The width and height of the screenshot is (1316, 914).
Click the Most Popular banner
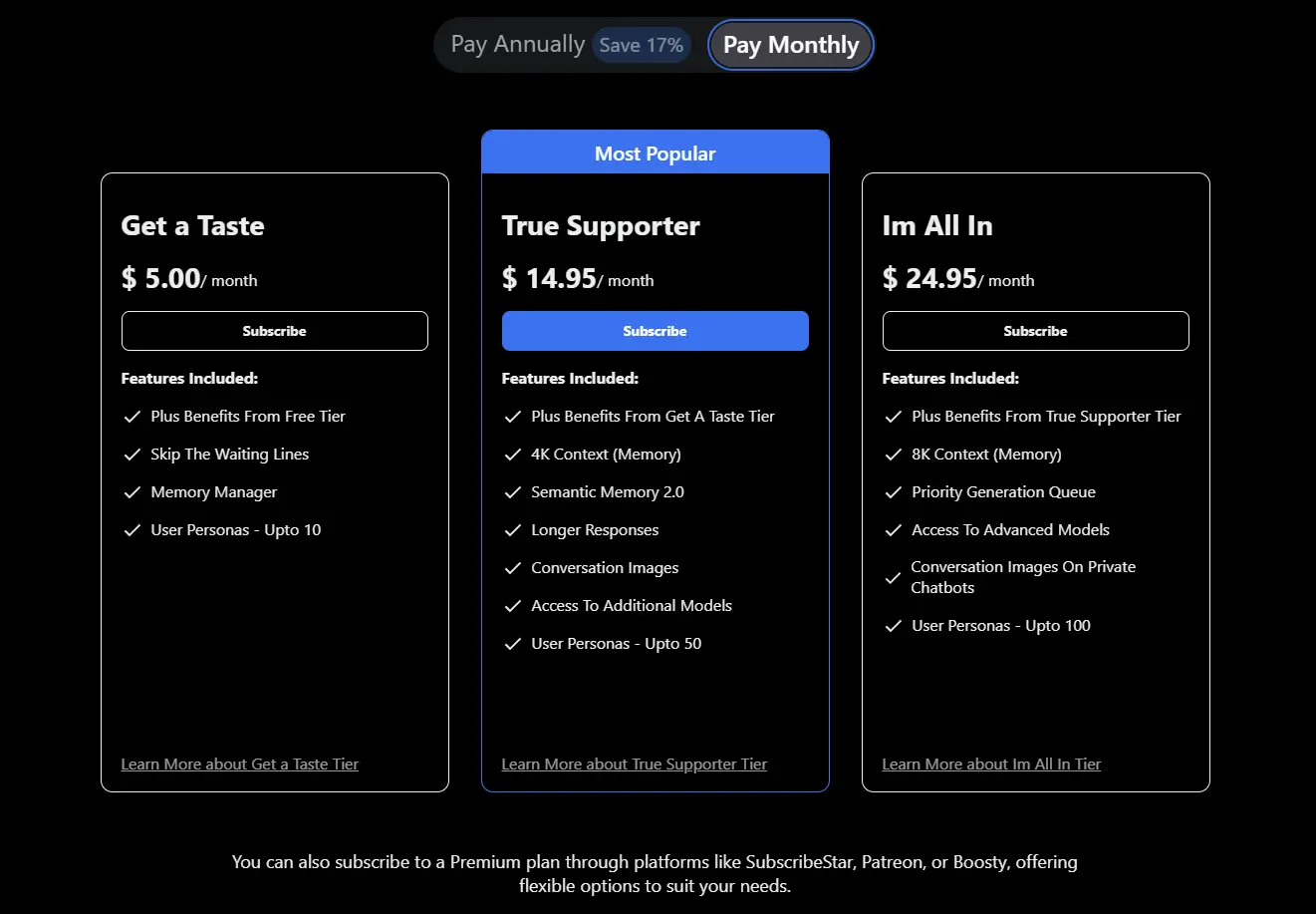pos(655,152)
